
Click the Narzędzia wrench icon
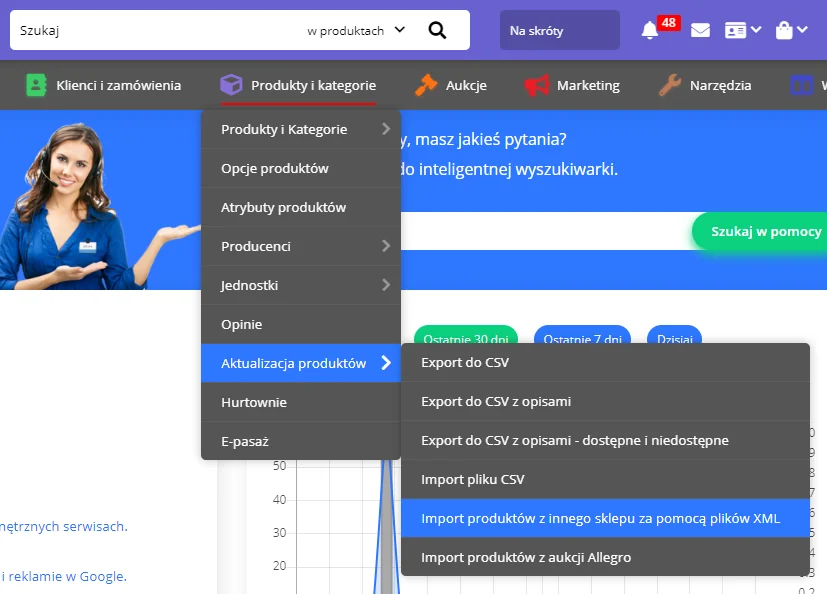click(670, 85)
